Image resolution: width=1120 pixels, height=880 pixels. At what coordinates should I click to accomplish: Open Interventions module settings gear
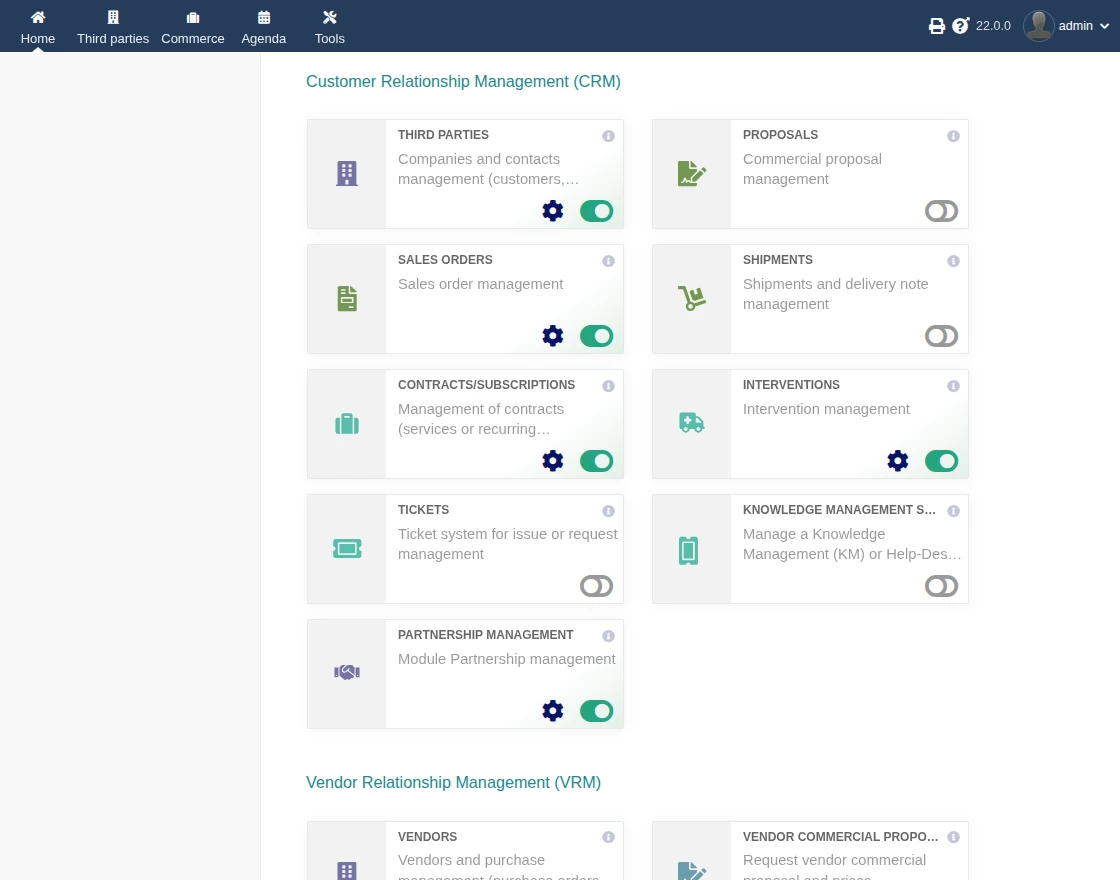point(897,461)
